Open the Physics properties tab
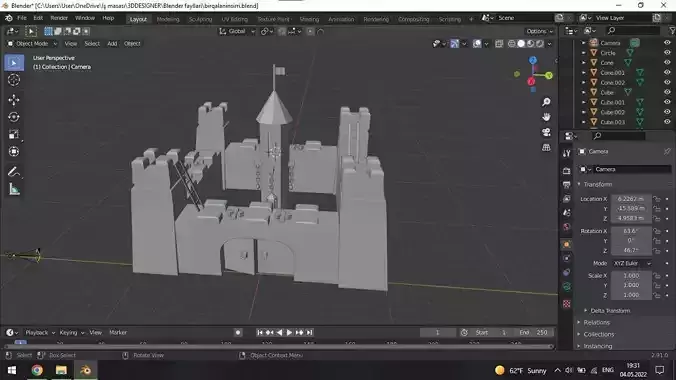This screenshot has width=676, height=380. 566,258
